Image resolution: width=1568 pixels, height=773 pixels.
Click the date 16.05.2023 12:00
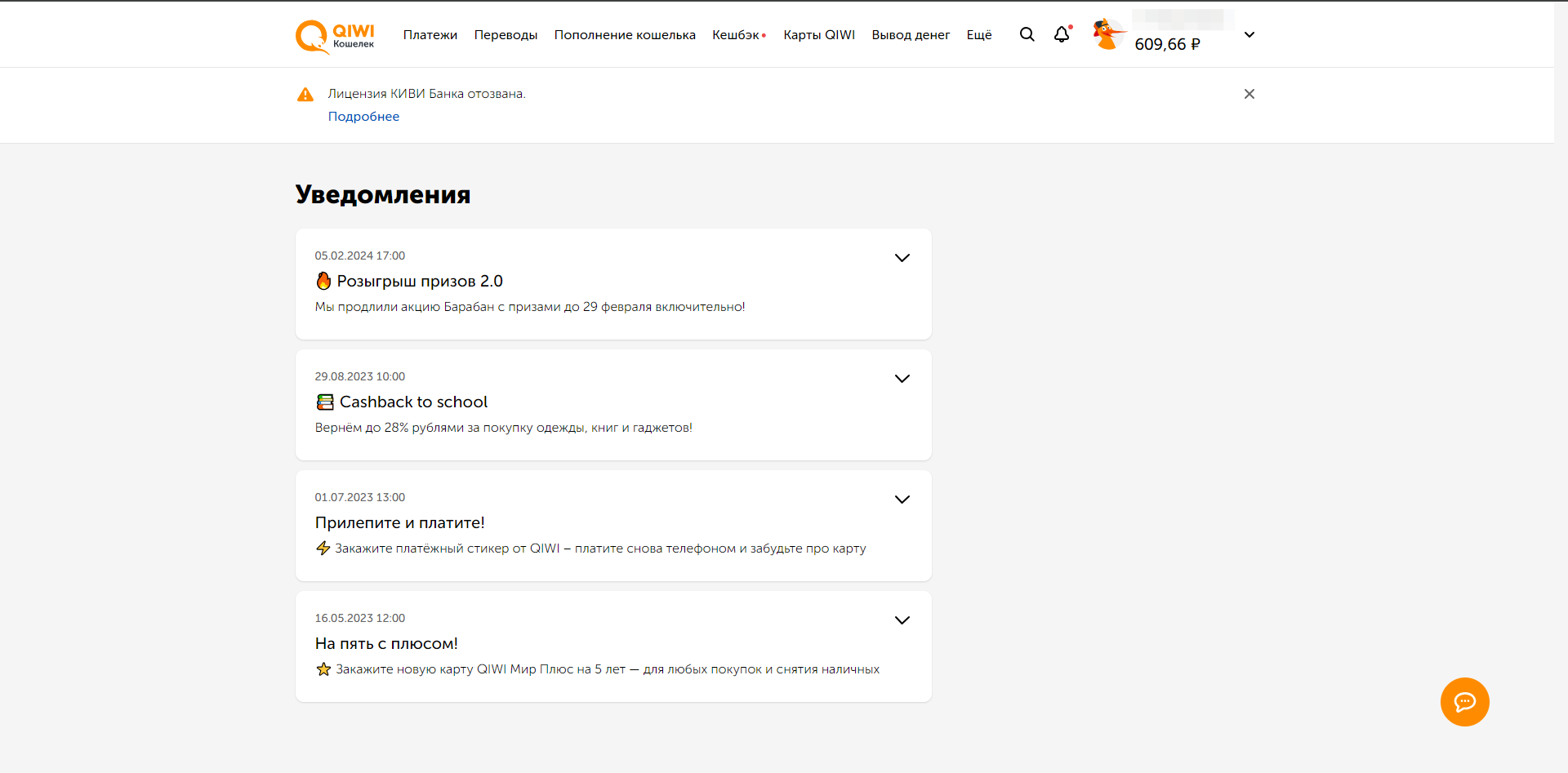[x=360, y=619]
